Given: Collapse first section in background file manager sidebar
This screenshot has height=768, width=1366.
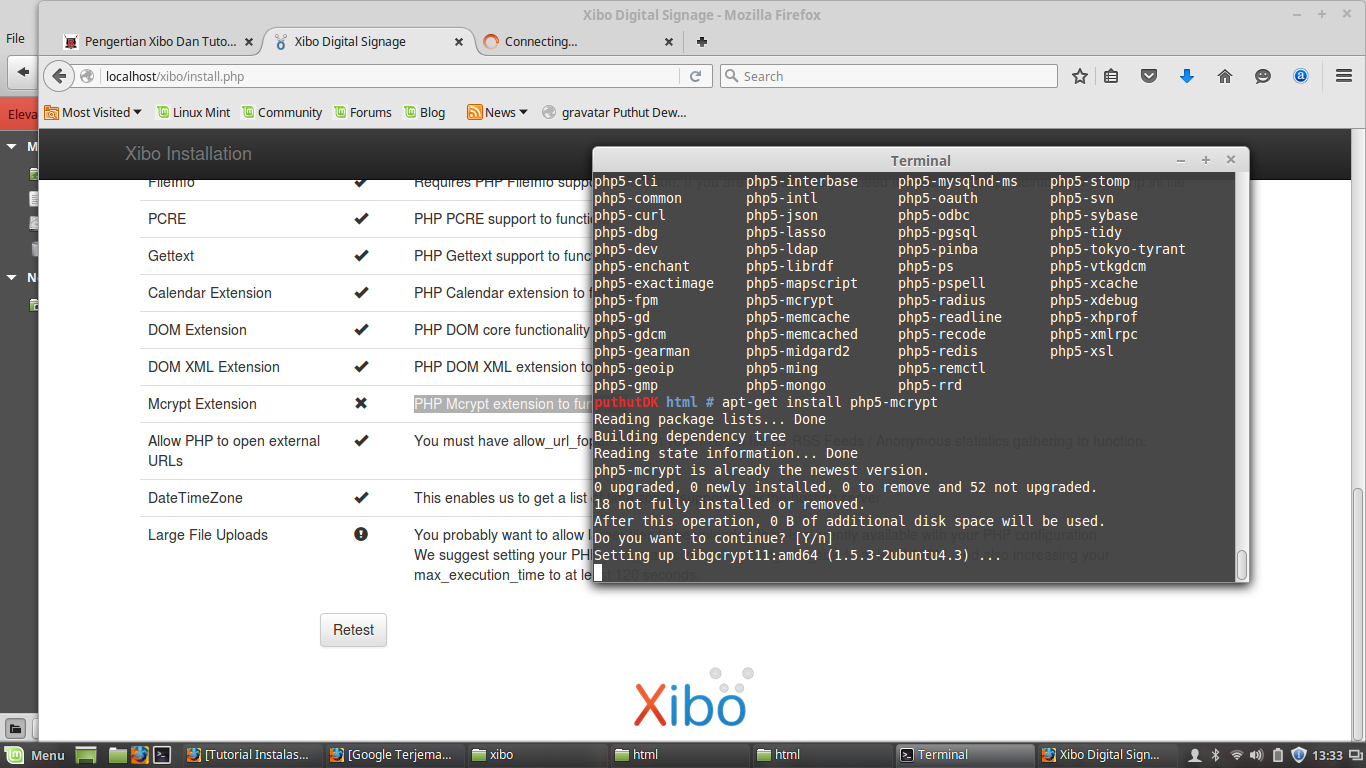Looking at the screenshot, I should (x=11, y=147).
